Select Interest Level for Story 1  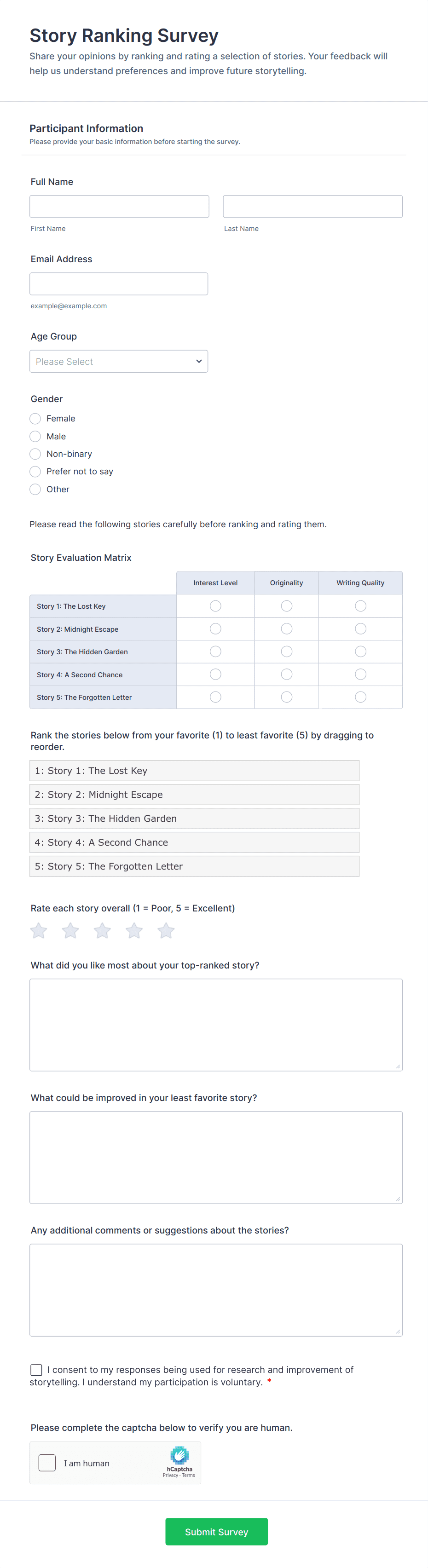[215, 606]
